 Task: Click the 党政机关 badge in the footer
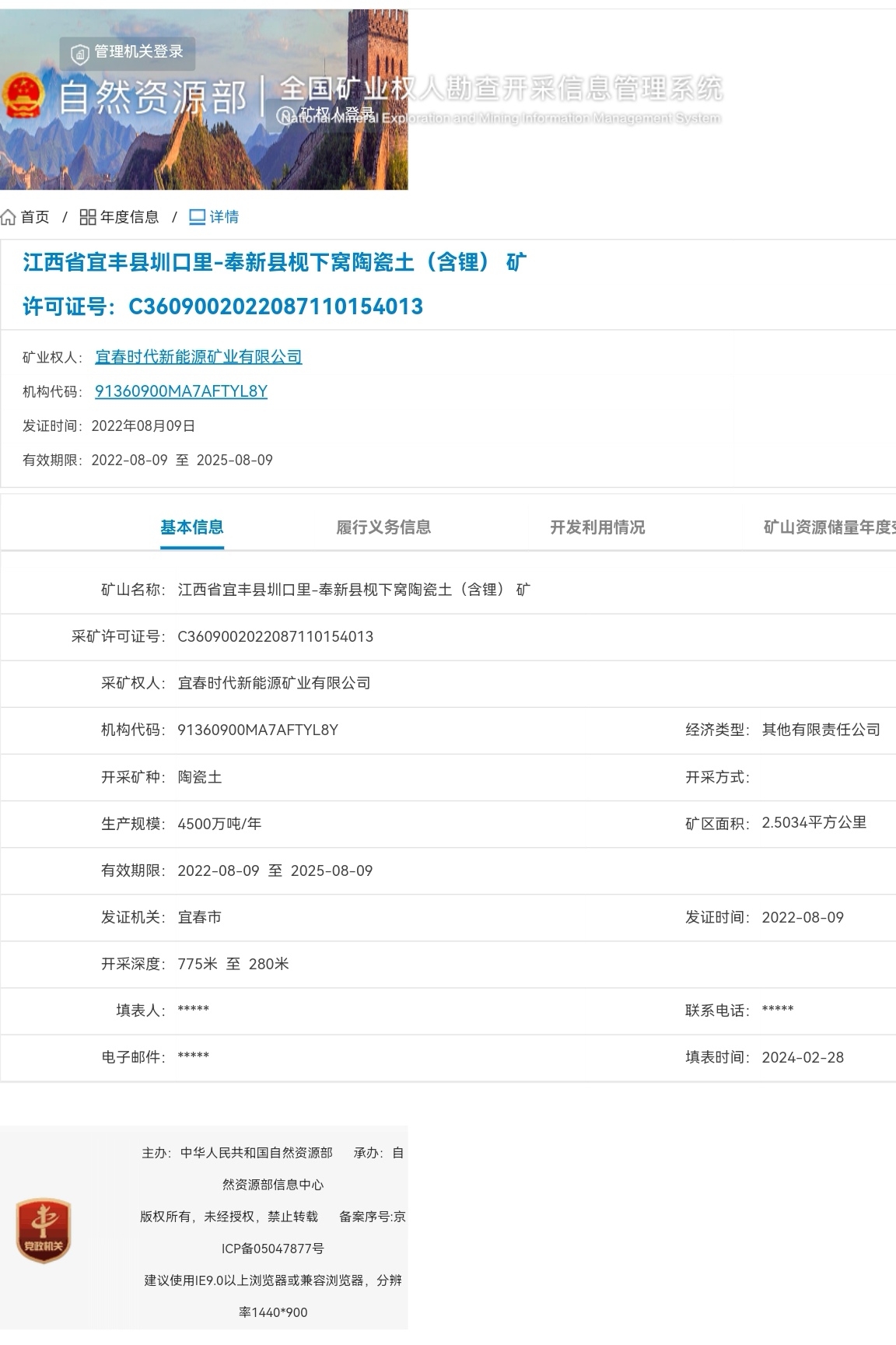tap(44, 1231)
